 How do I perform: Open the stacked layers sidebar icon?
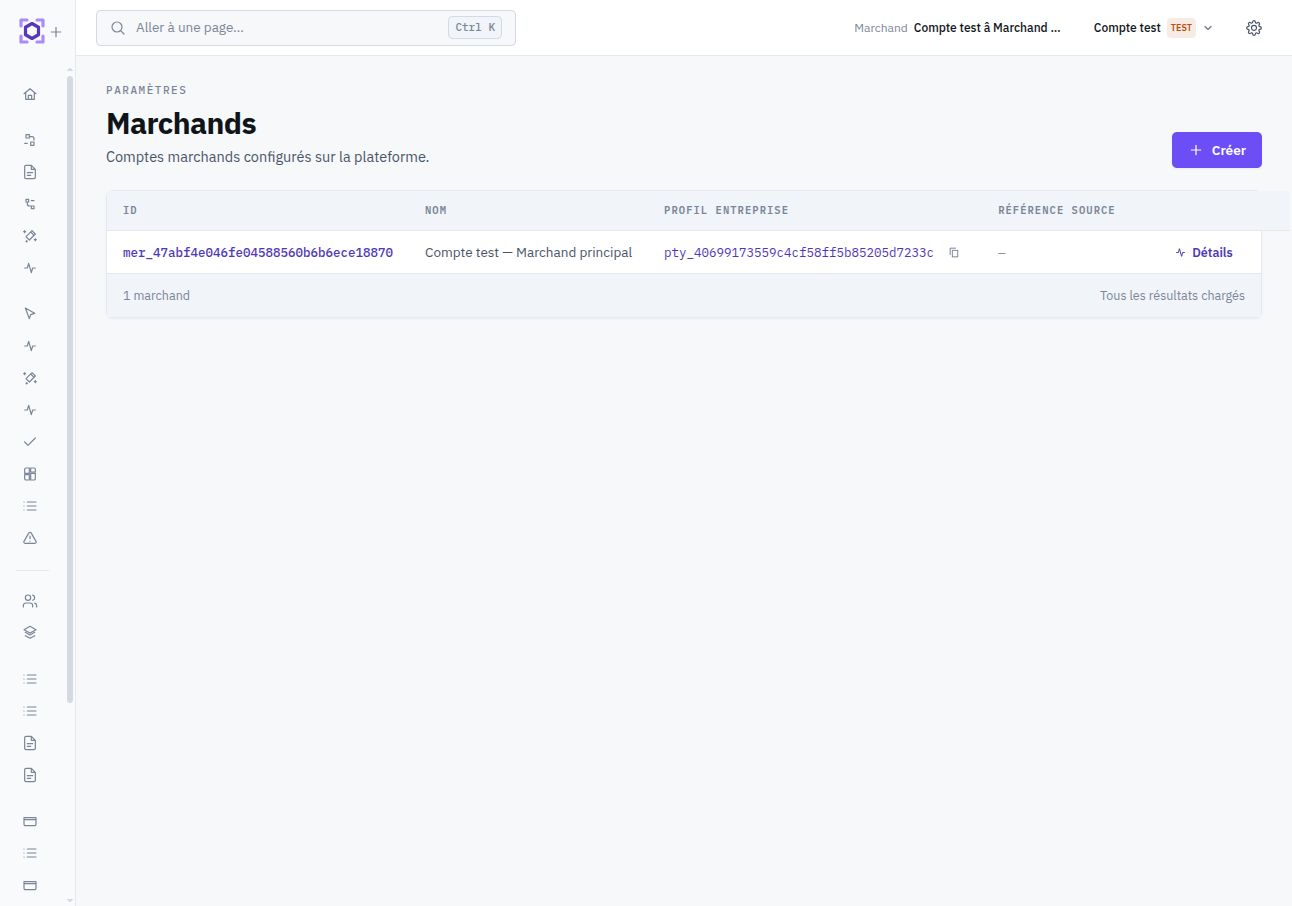coord(30,632)
